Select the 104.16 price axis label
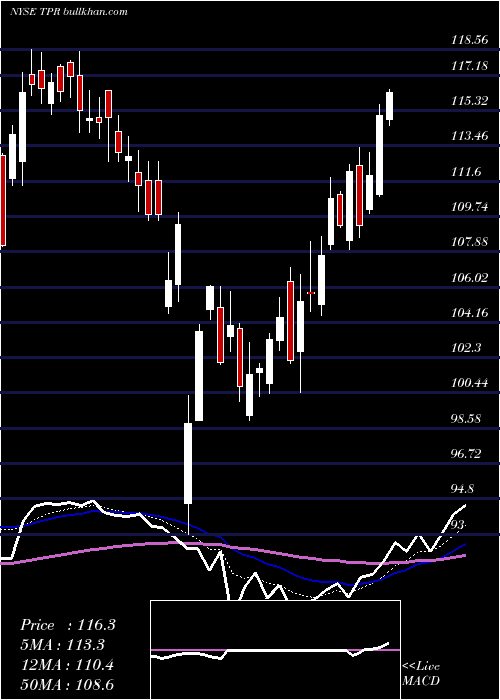 coord(470,312)
